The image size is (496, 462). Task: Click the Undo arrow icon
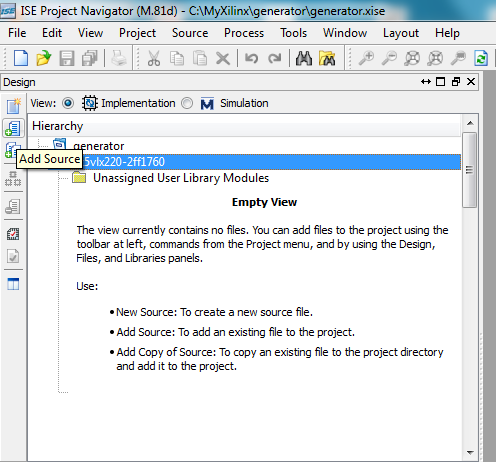point(252,58)
